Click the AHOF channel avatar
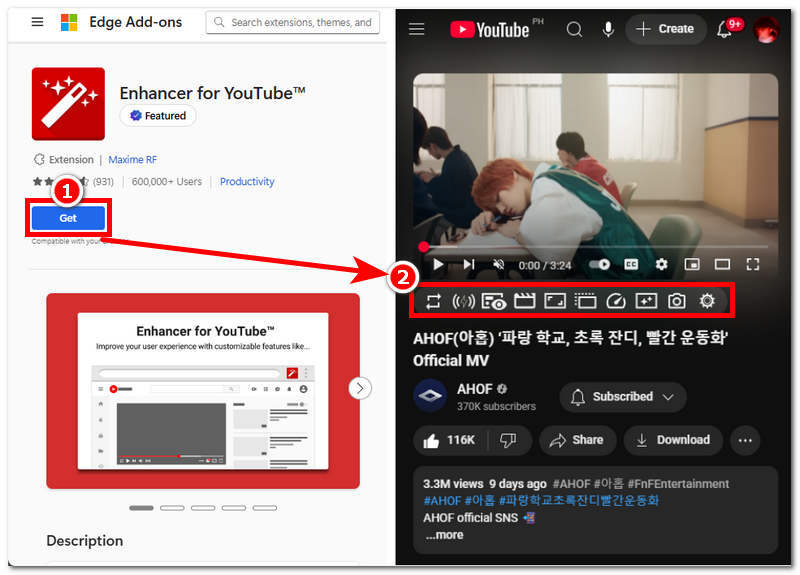The image size is (800, 575). click(x=430, y=395)
